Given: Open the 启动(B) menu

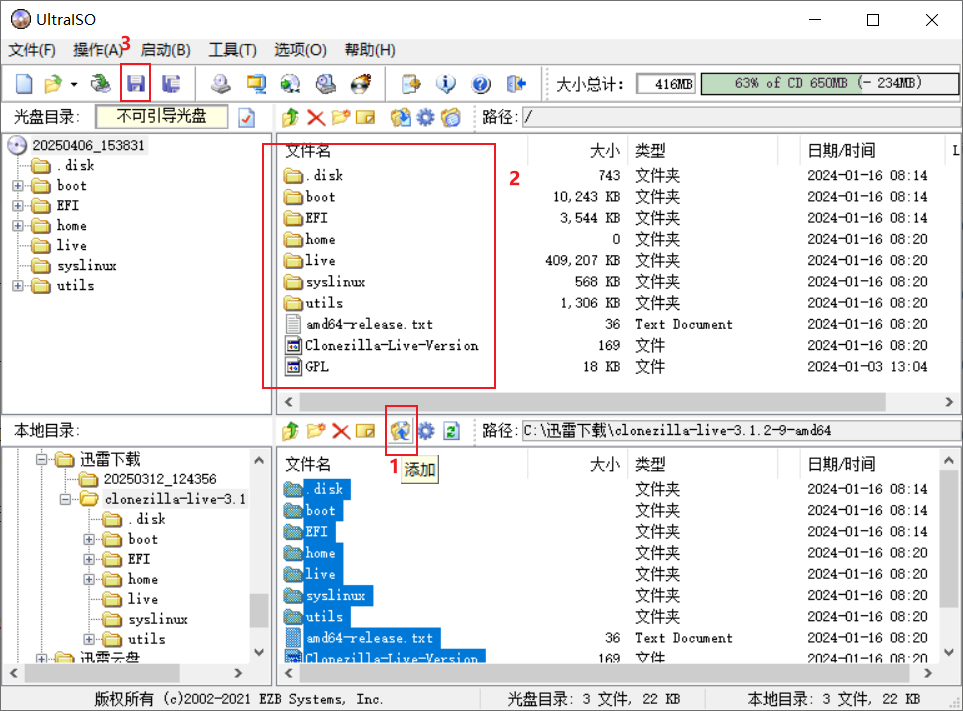Looking at the screenshot, I should (x=165, y=50).
